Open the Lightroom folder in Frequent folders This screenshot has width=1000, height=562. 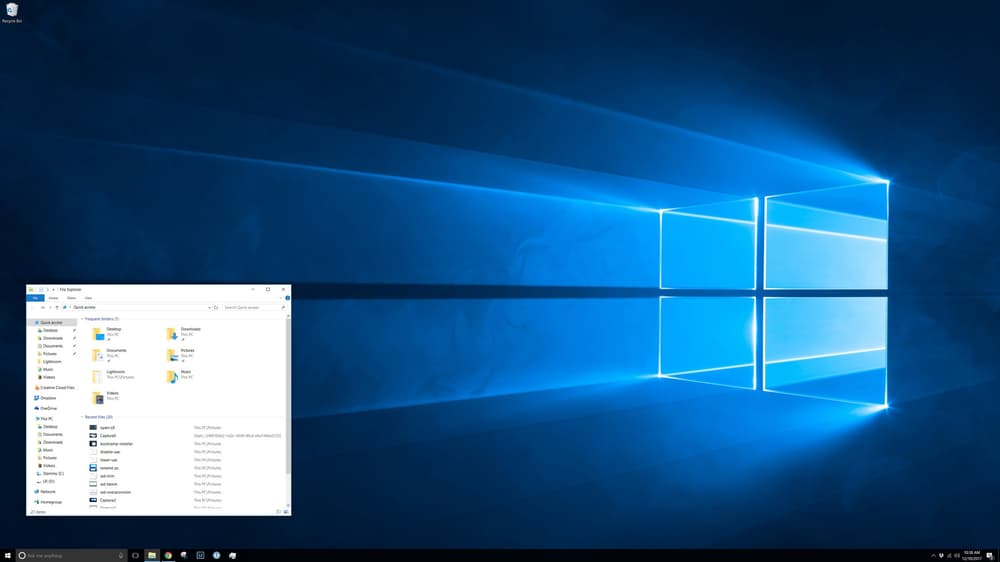(x=113, y=376)
